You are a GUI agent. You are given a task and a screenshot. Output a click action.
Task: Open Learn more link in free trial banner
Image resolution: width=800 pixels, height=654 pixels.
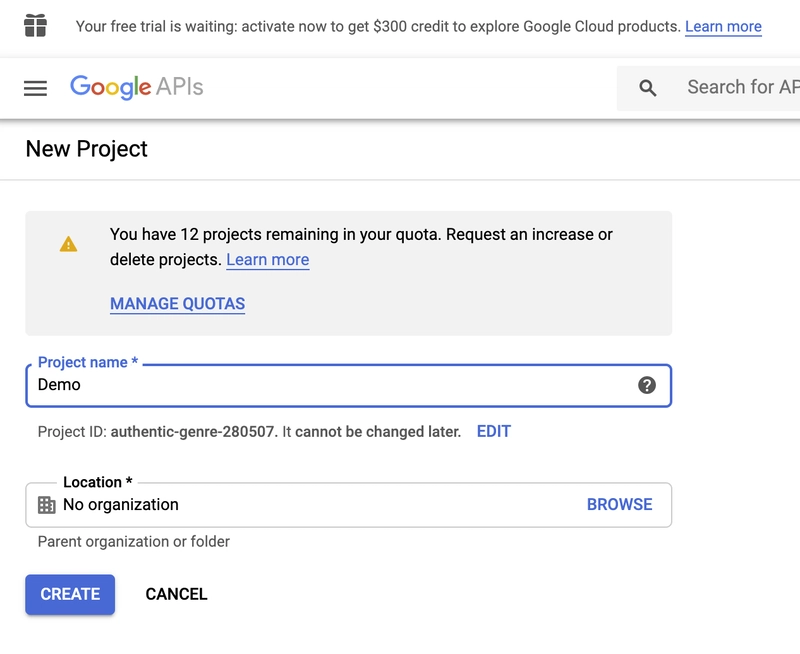(723, 27)
